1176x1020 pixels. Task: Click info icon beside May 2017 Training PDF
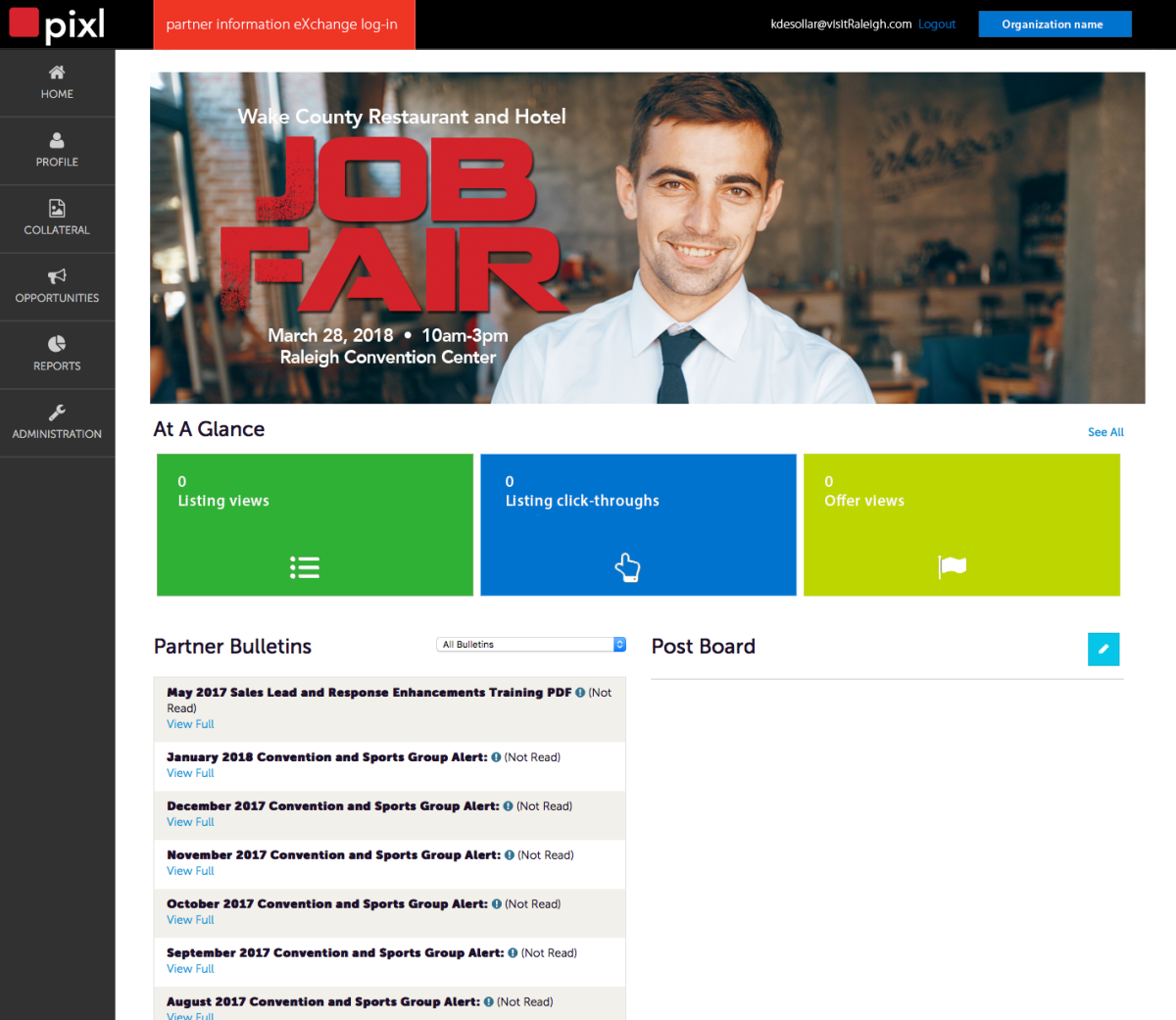tap(580, 693)
